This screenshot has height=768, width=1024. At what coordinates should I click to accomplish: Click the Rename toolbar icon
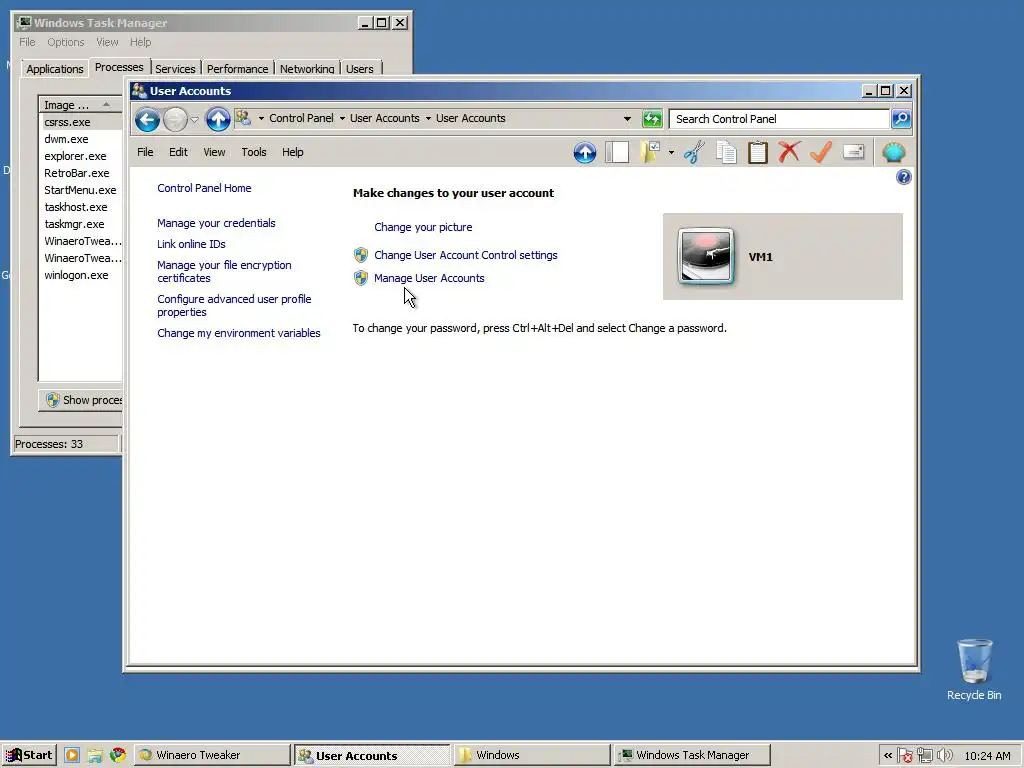(x=854, y=152)
